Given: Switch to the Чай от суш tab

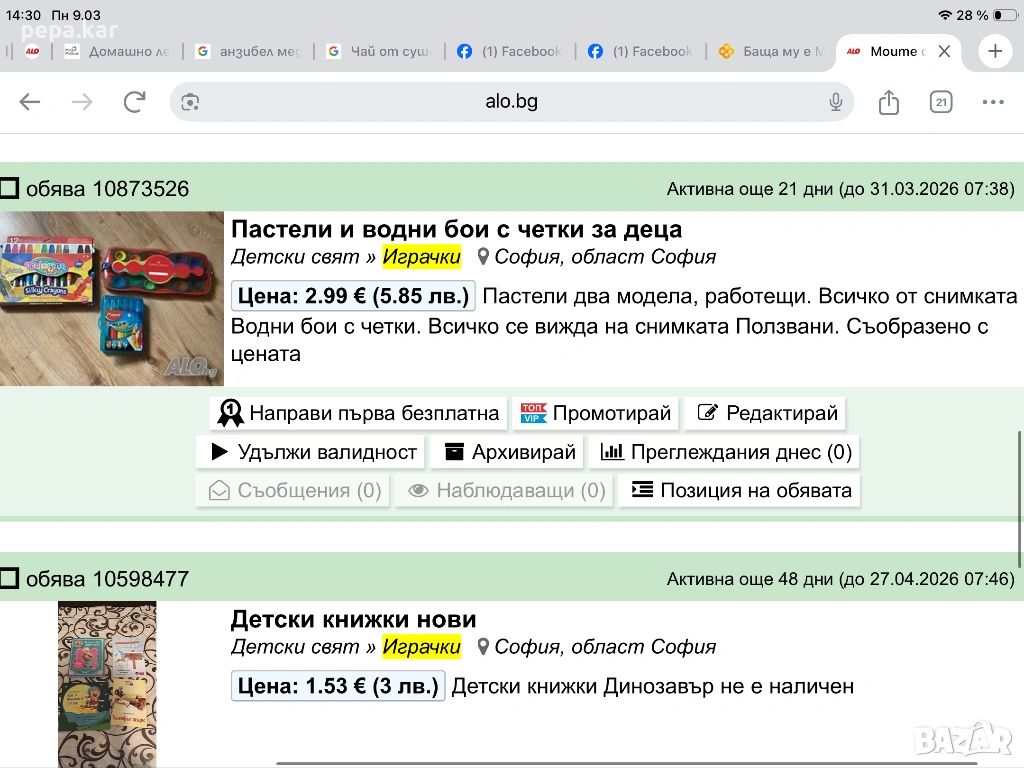Looking at the screenshot, I should (380, 51).
